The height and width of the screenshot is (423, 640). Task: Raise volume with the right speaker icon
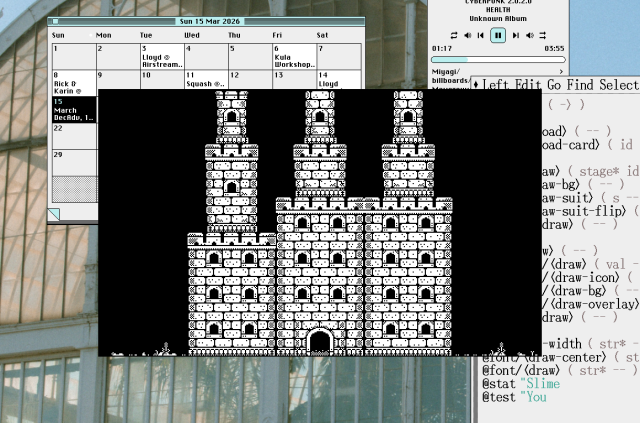[x=530, y=36]
